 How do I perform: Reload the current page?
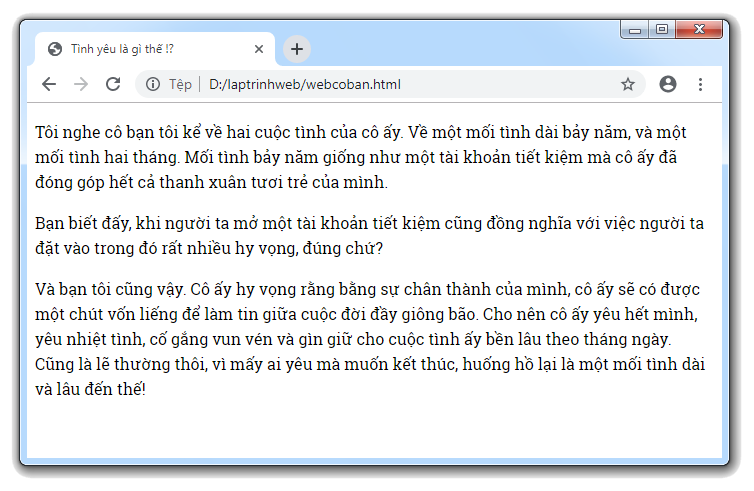click(113, 85)
